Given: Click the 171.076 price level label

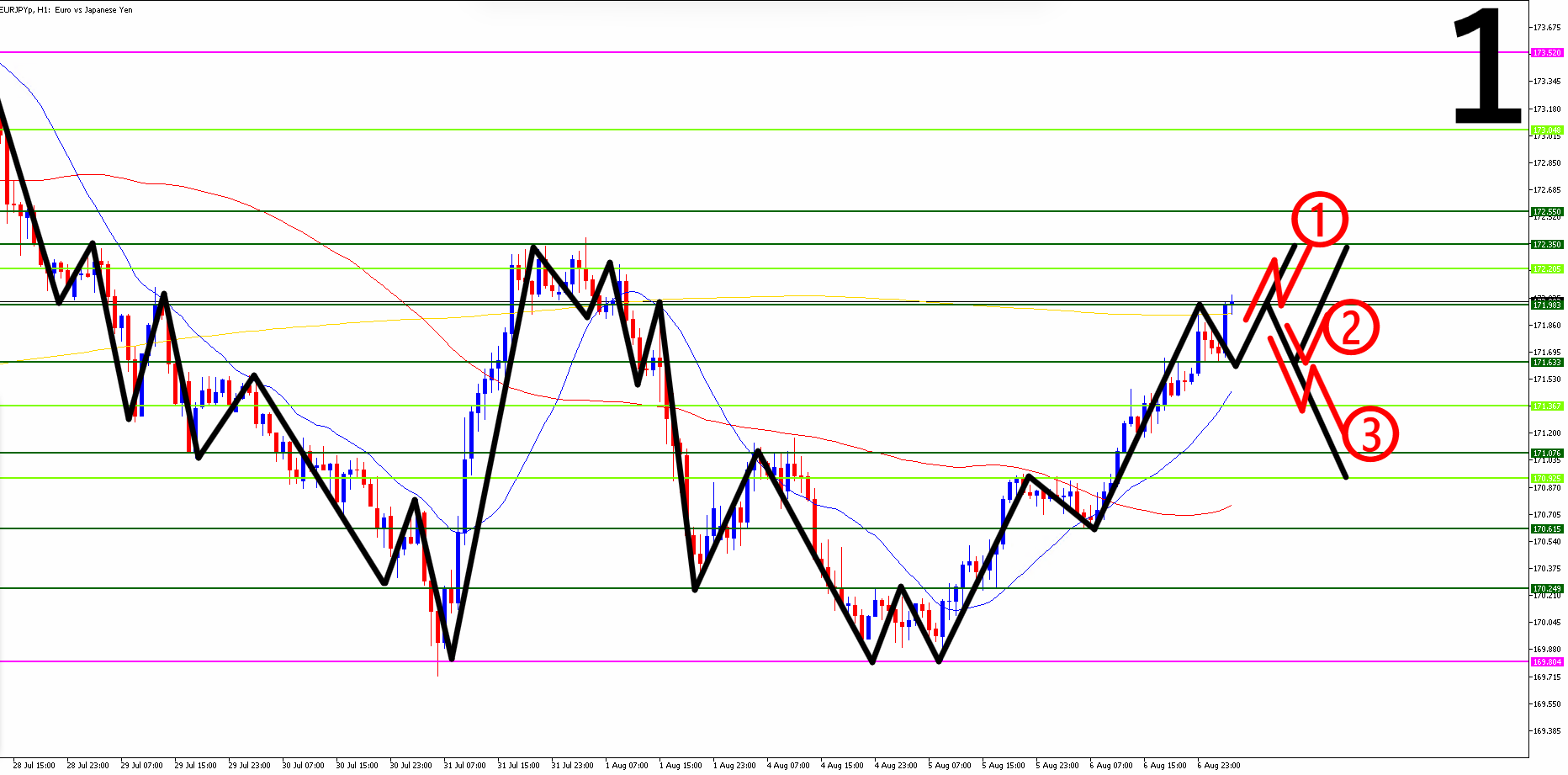Looking at the screenshot, I should pos(1546,454).
